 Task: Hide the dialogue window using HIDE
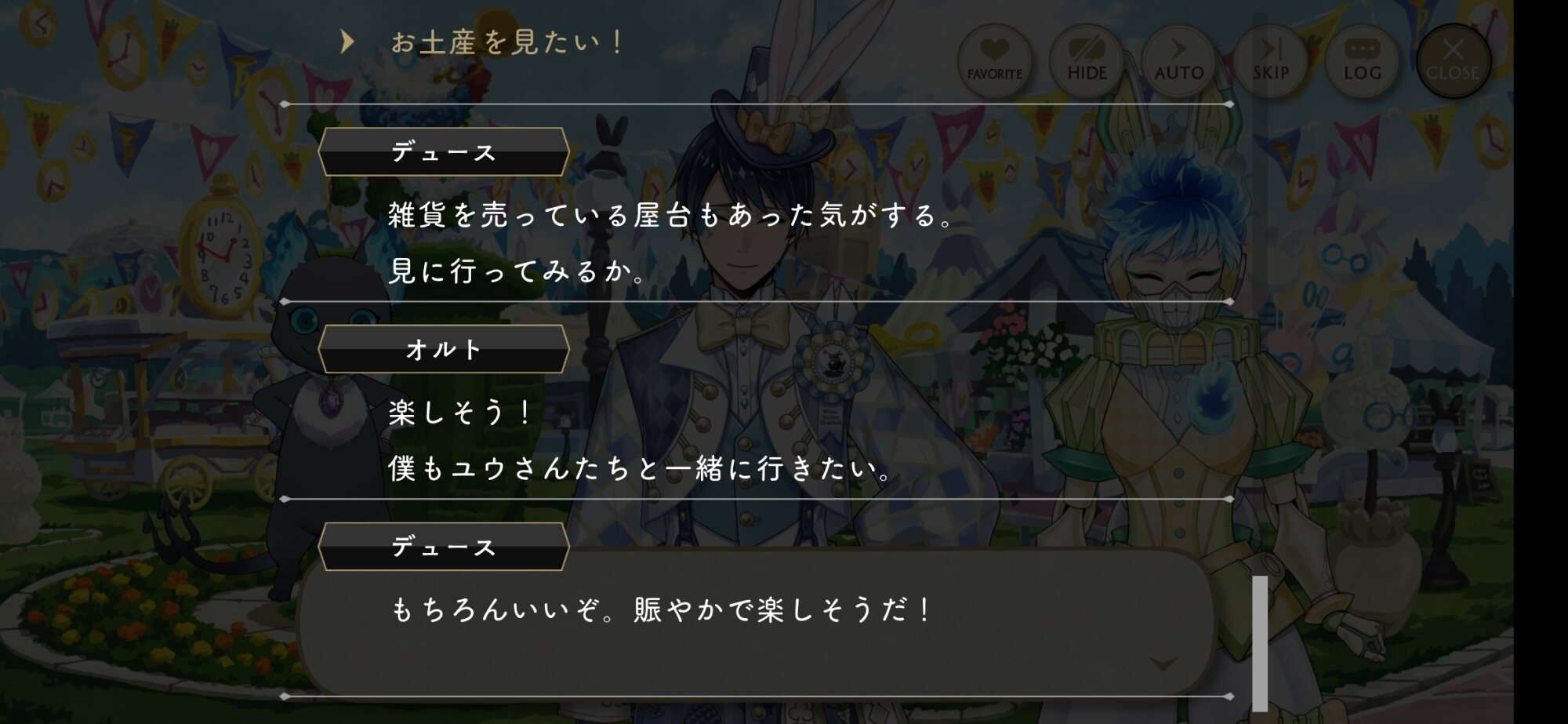(x=1087, y=60)
